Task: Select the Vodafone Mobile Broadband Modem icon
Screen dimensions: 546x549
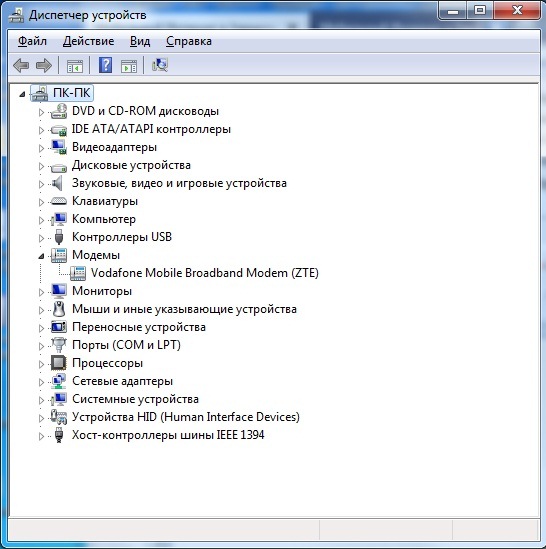Action: [78, 273]
